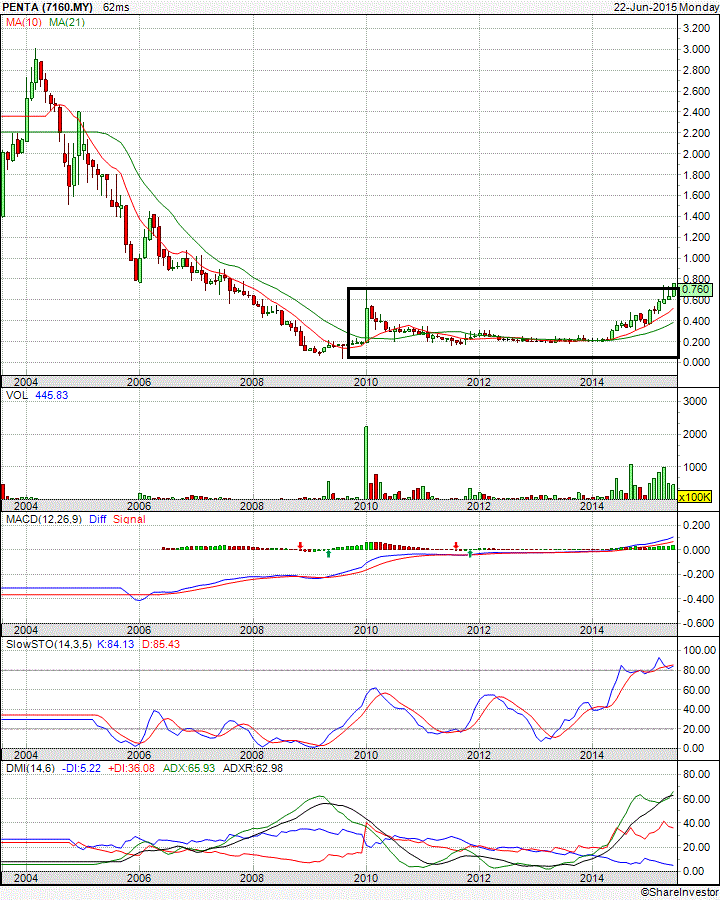Click the 2006 label on price chart axis
This screenshot has width=728, height=900.
click(138, 382)
